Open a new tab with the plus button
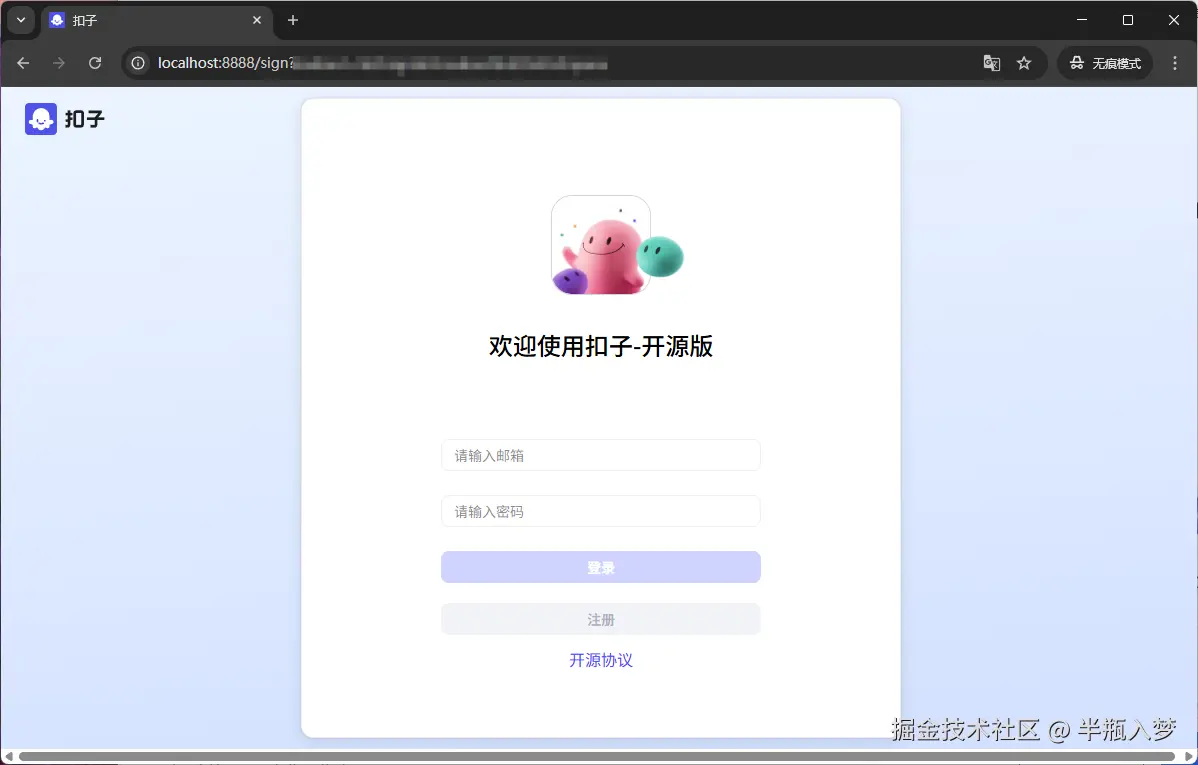This screenshot has width=1198, height=765. (x=292, y=20)
